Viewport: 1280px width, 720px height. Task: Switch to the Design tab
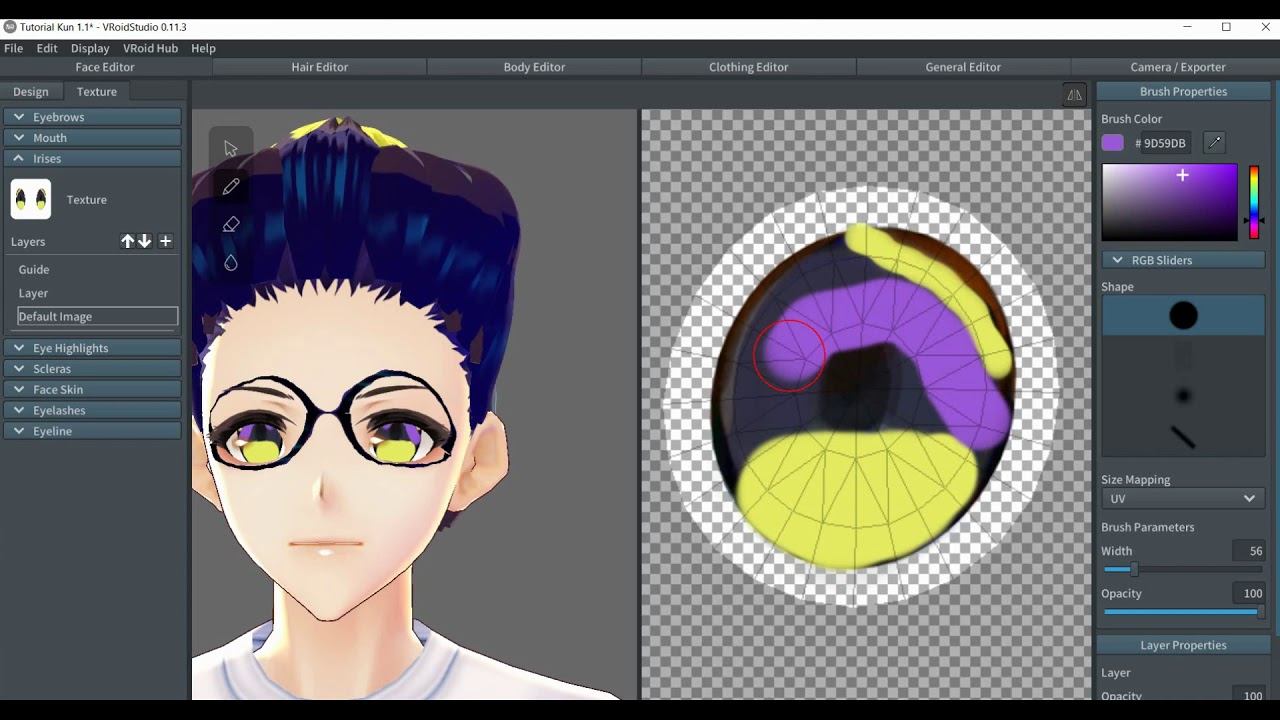[x=30, y=91]
